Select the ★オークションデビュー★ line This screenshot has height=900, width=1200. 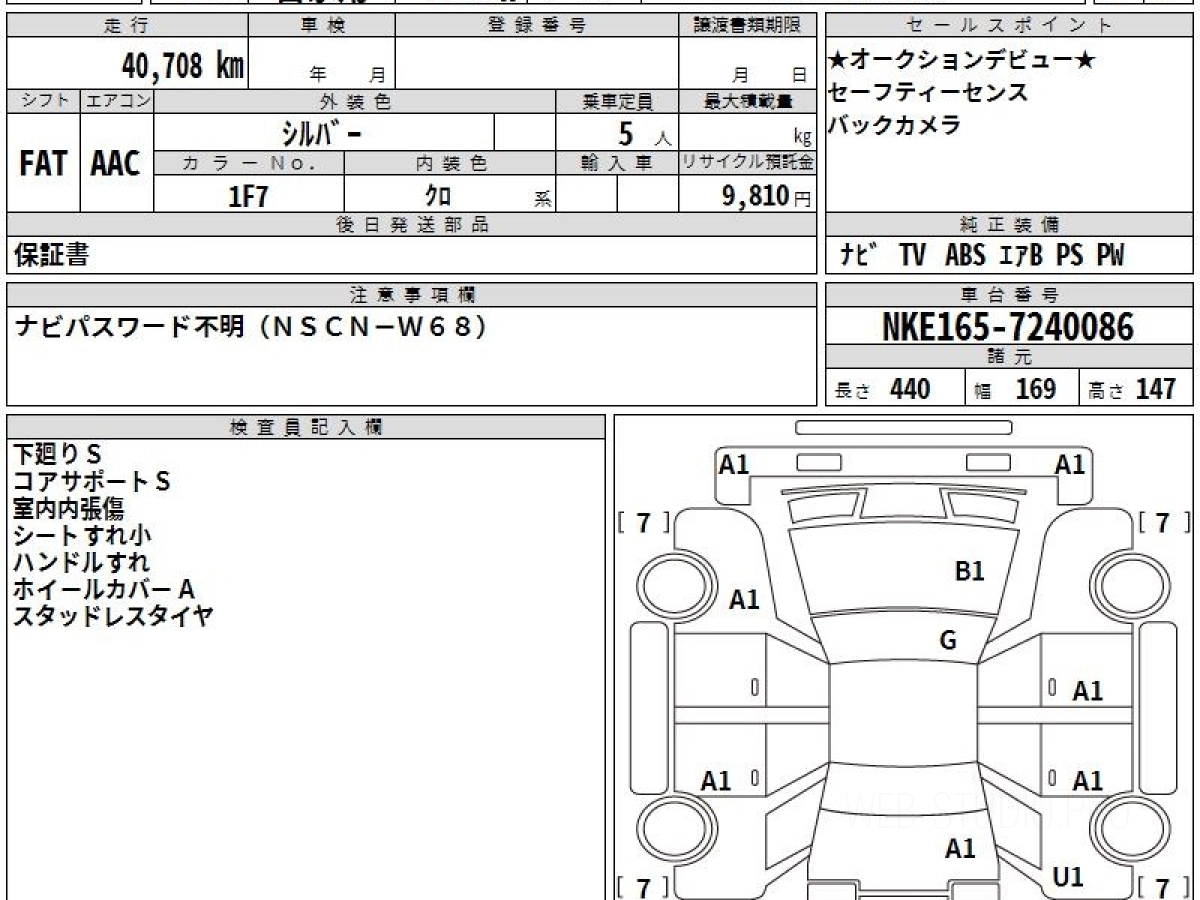pyautogui.click(x=962, y=60)
